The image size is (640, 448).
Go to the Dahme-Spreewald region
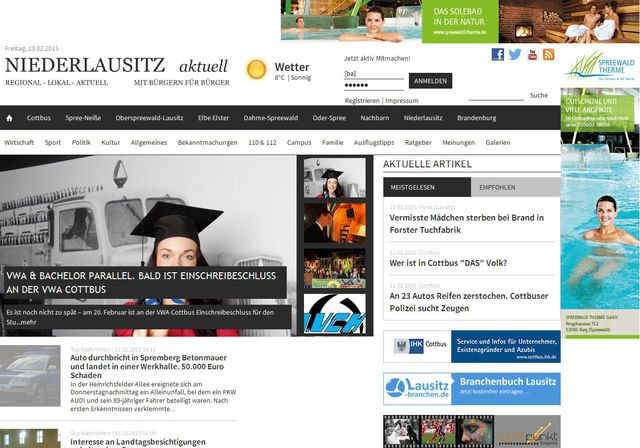point(271,118)
